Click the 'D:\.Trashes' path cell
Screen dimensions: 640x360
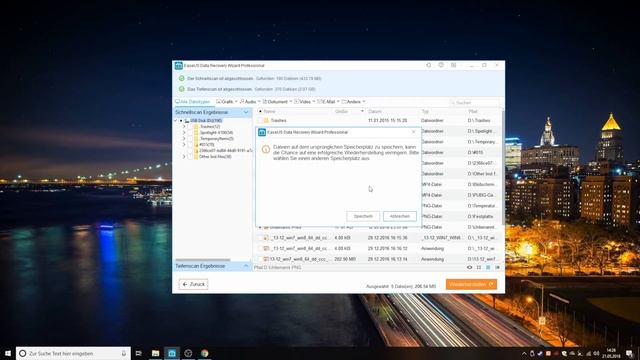[479, 120]
